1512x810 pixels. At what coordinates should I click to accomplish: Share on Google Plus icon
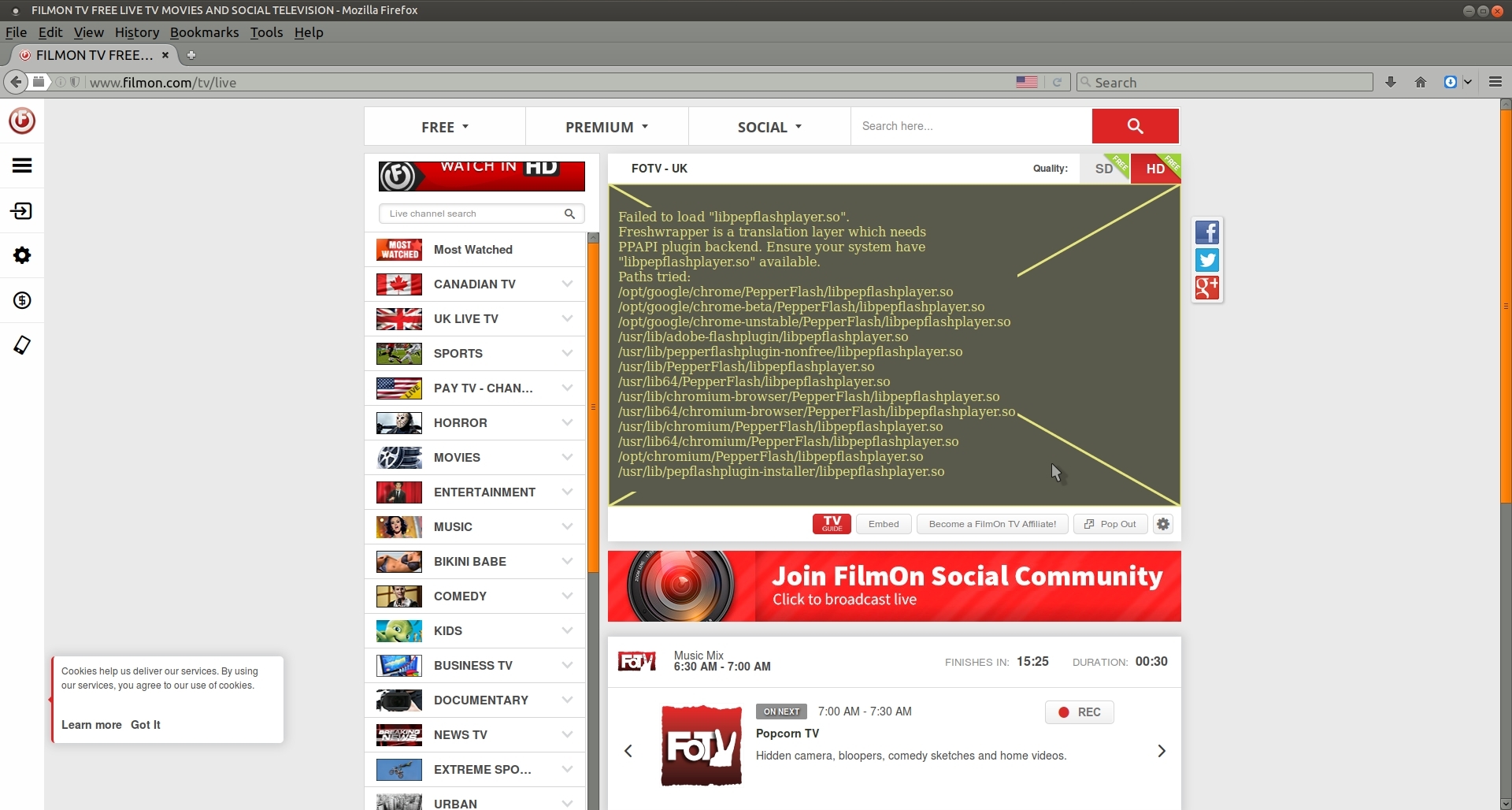coord(1207,288)
